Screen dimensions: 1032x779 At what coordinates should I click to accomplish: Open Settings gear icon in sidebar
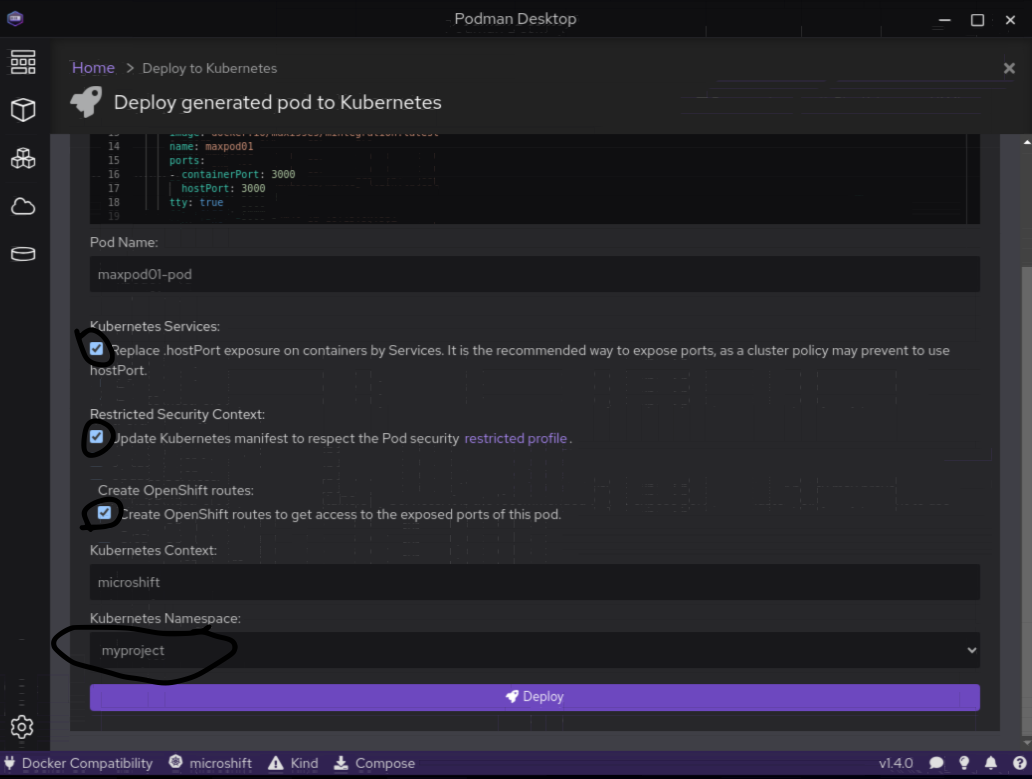(23, 727)
